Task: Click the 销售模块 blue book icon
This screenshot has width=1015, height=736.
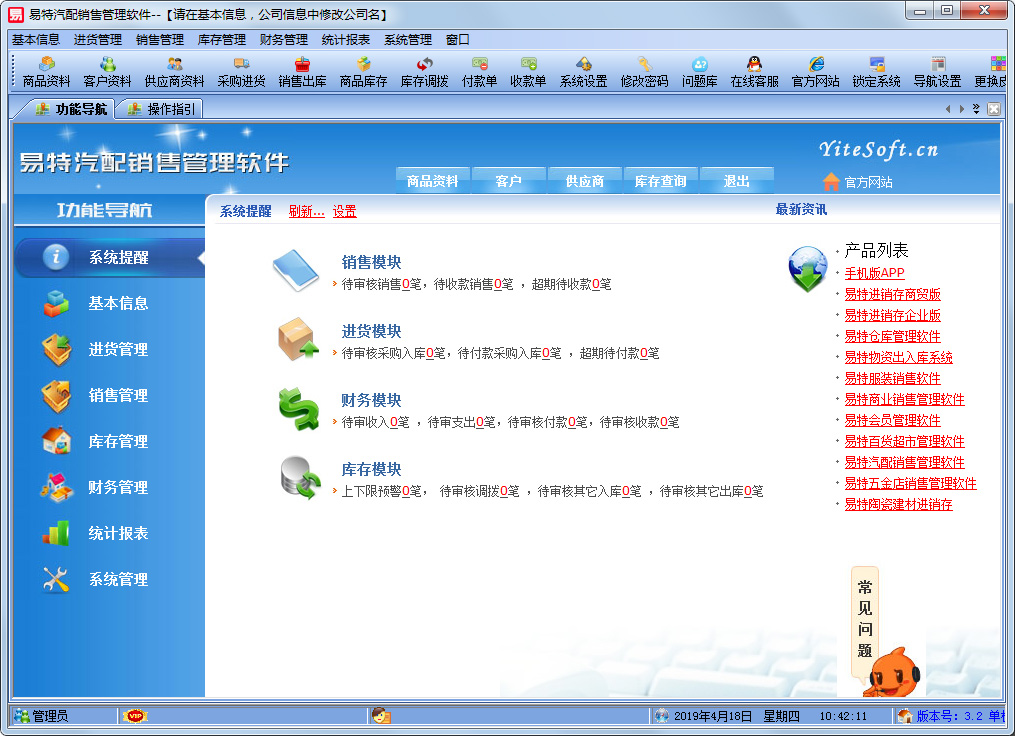Action: click(296, 271)
